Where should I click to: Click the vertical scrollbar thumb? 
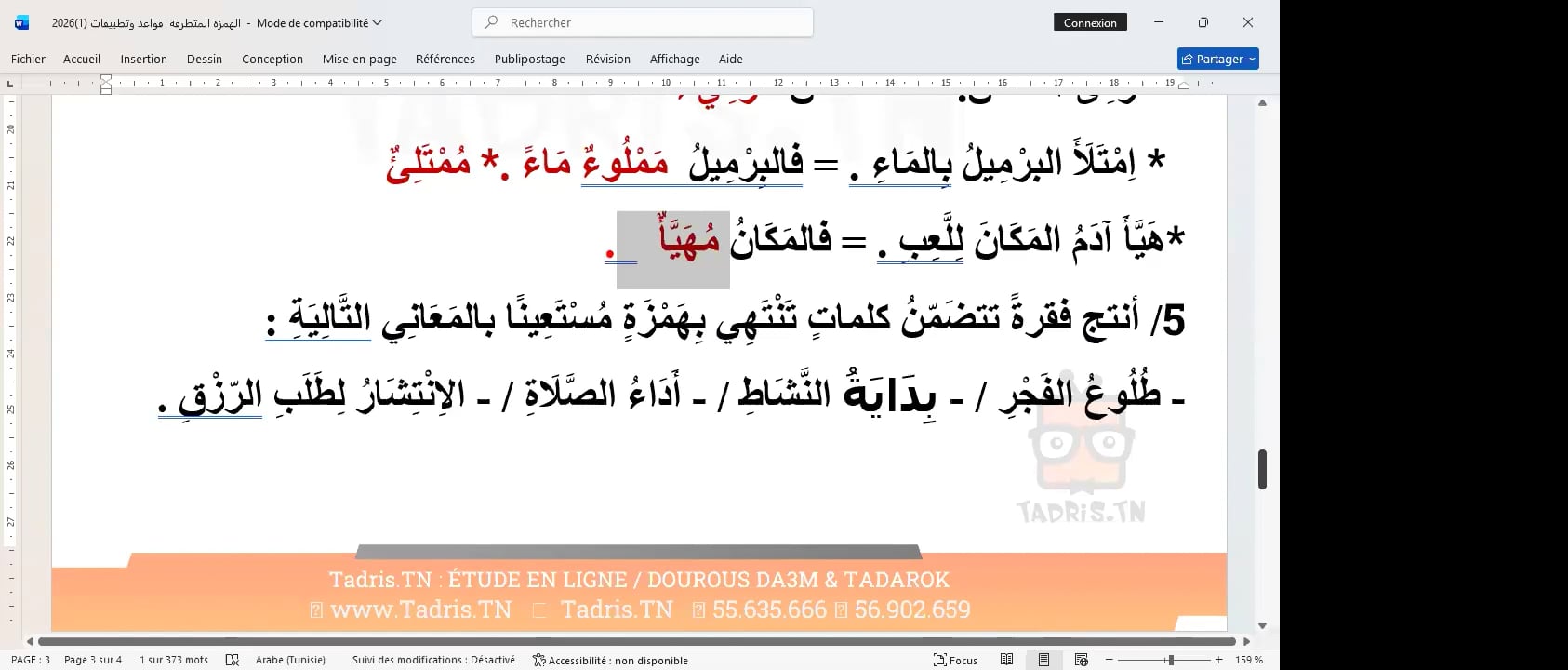tap(1262, 469)
